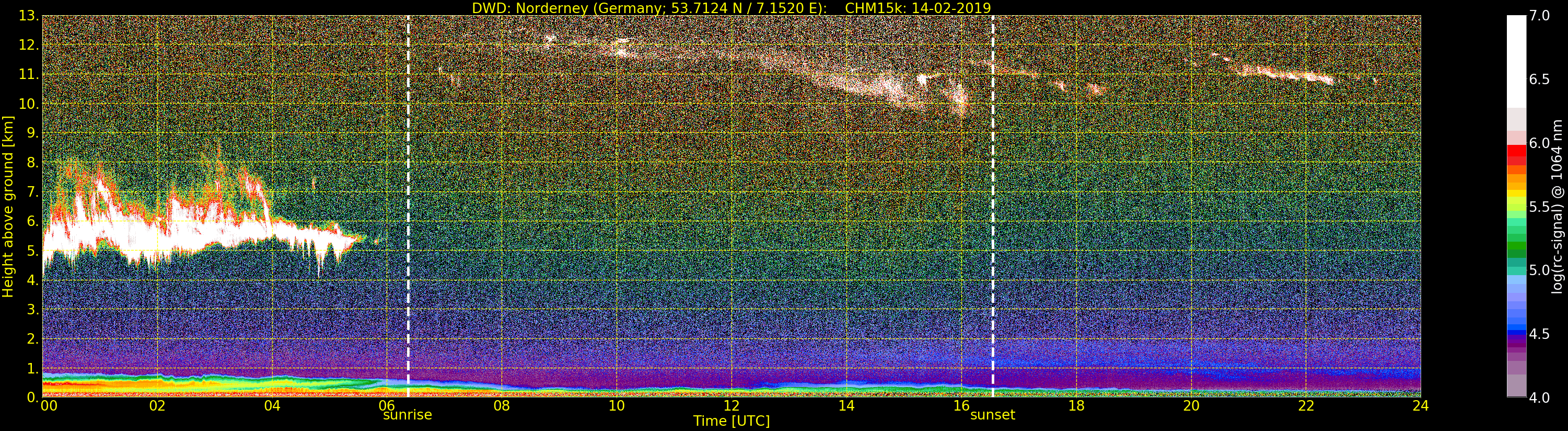Image resolution: width=1568 pixels, height=431 pixels.
Task: Click the x-axis tick label '02'
Action: pos(157,406)
